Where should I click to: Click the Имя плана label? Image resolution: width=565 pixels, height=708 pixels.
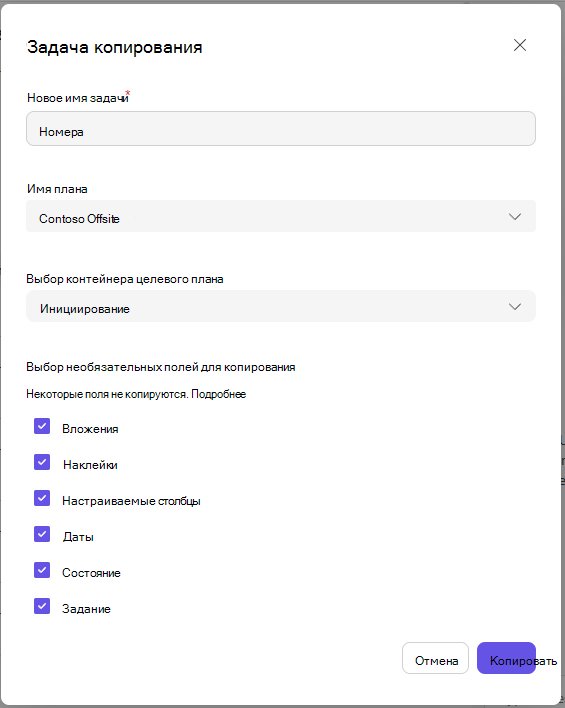point(57,189)
